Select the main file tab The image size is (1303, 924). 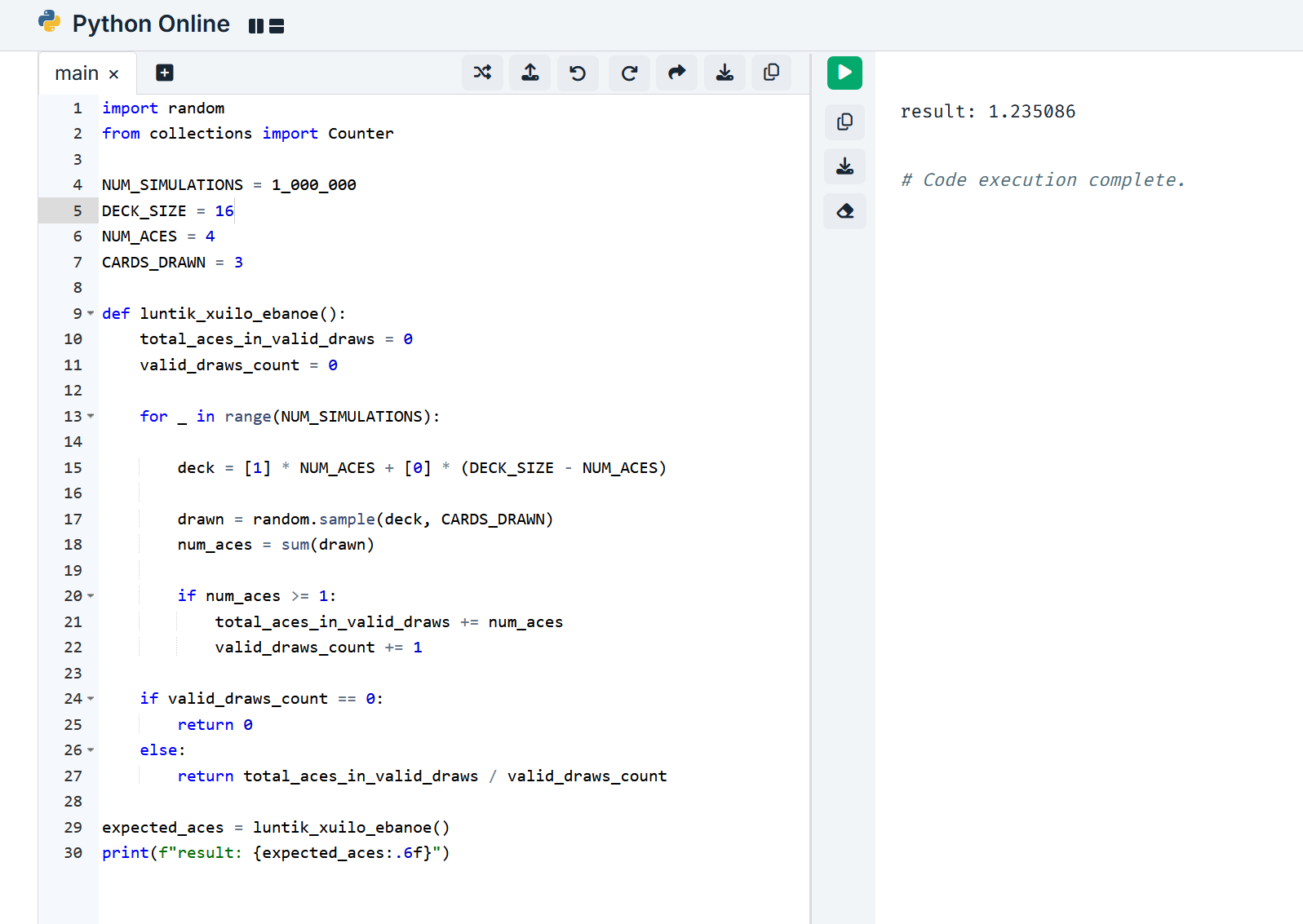[76, 73]
